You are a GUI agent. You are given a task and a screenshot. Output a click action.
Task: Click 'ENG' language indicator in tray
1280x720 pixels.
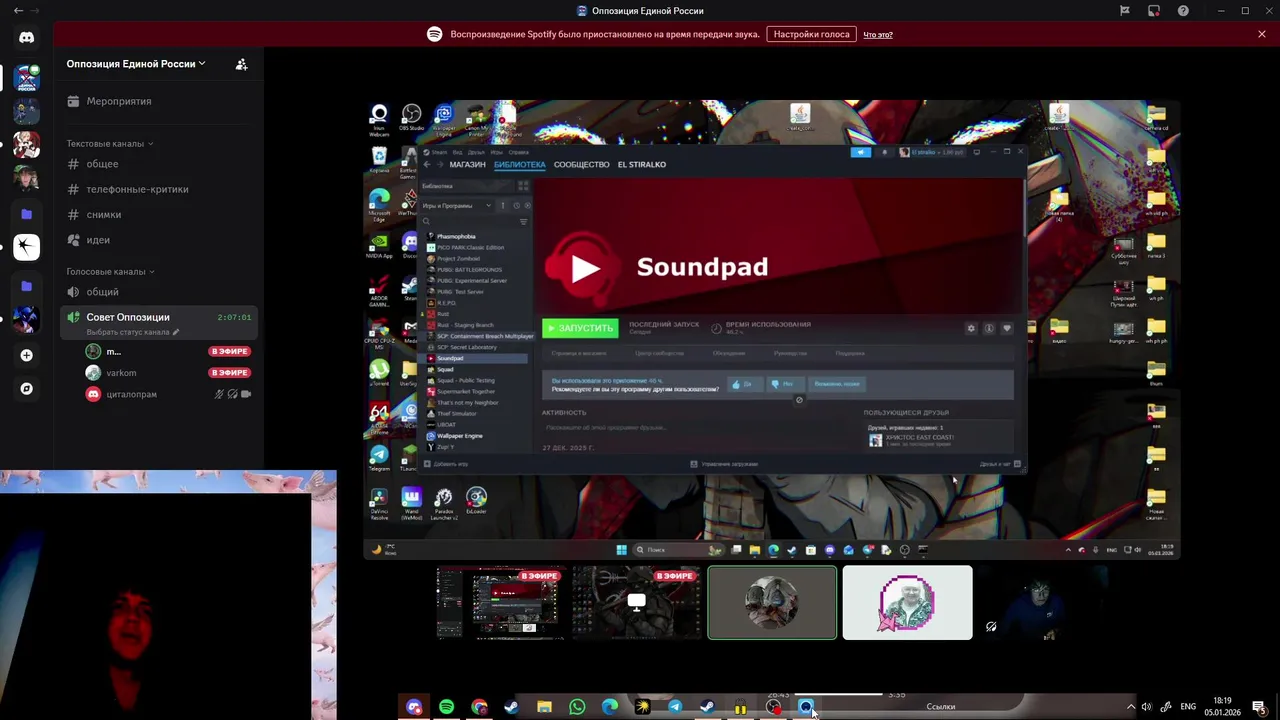pos(1188,707)
